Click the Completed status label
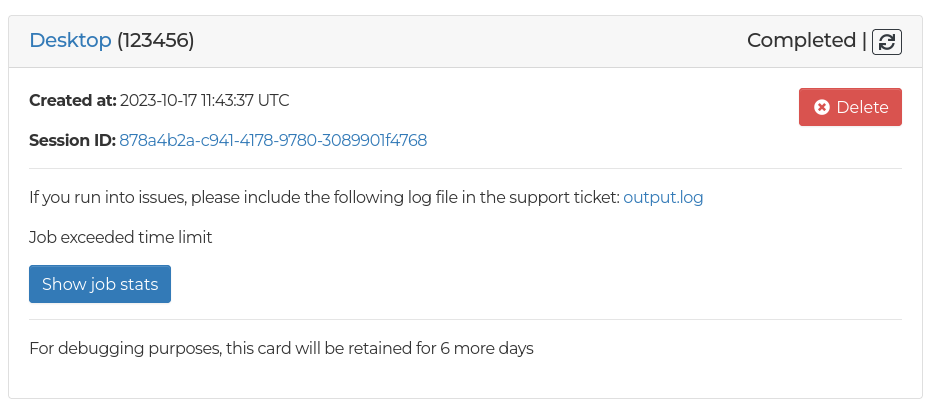 coord(801,40)
